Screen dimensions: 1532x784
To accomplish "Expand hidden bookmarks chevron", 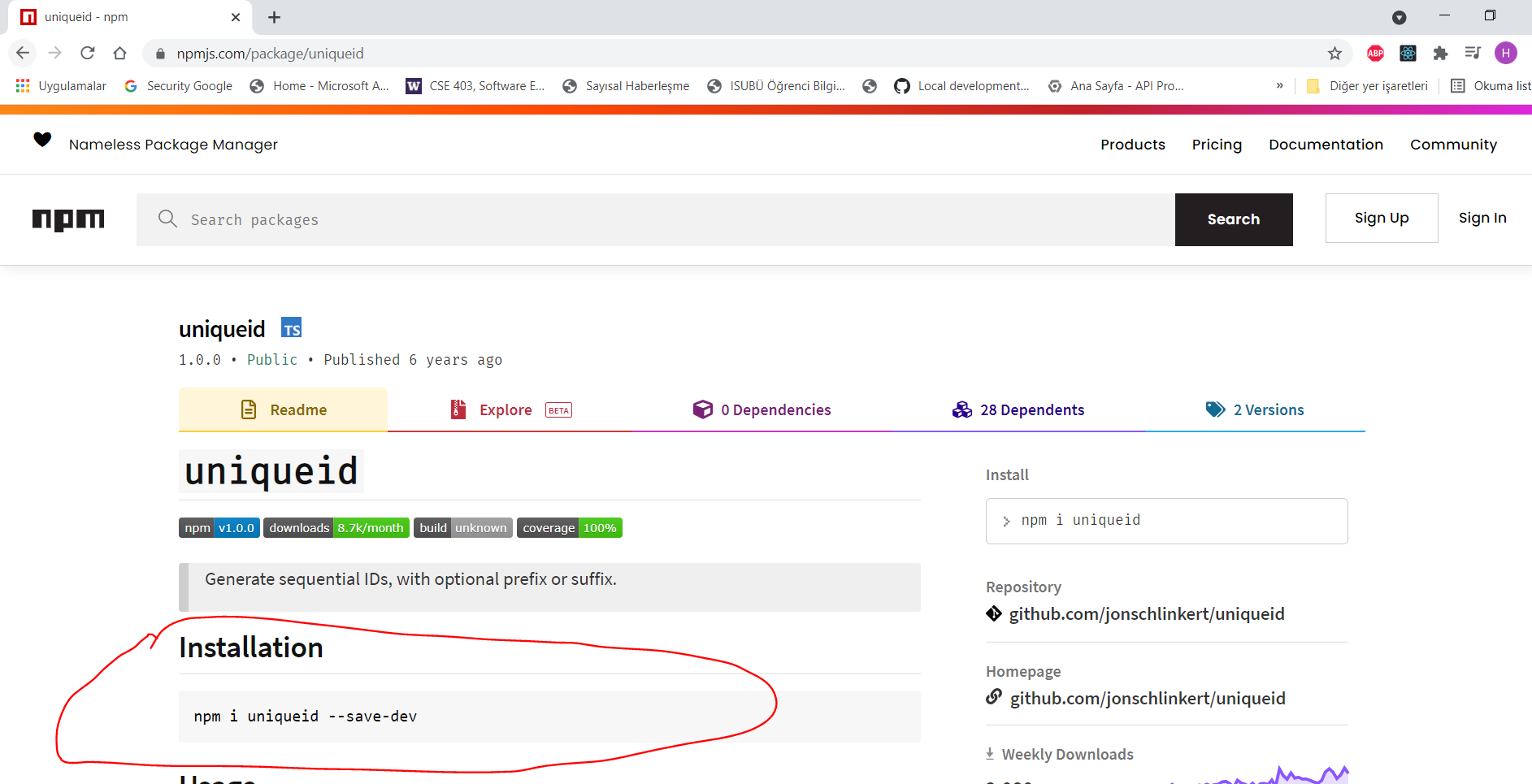I will click(1279, 86).
